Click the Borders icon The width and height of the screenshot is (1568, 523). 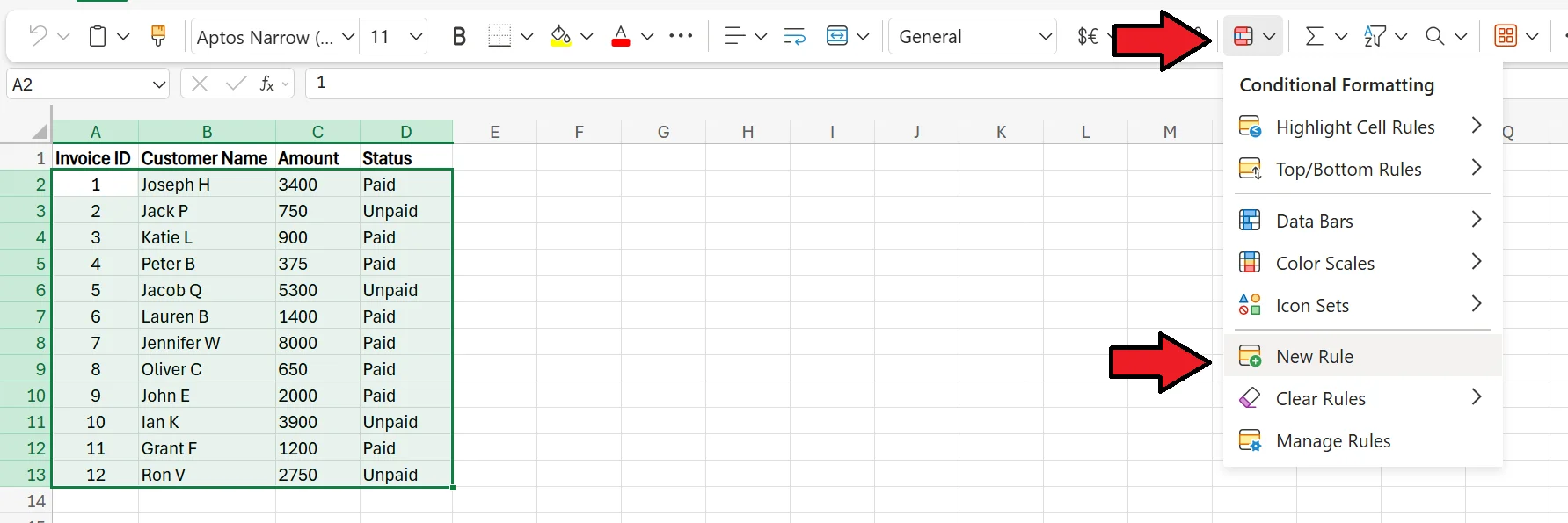500,36
